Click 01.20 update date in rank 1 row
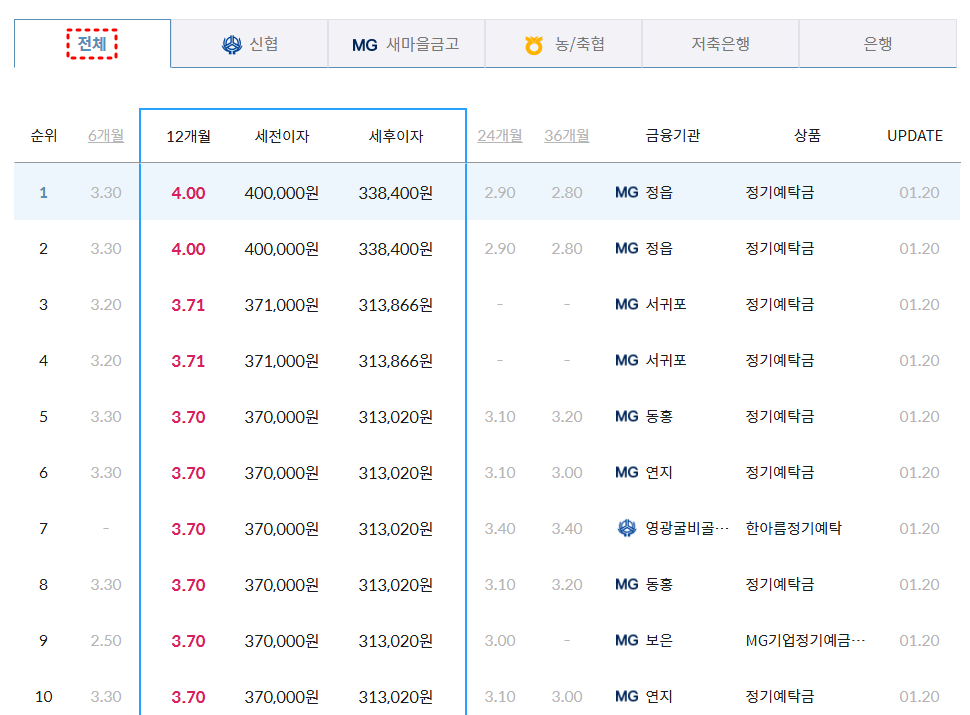 919,193
